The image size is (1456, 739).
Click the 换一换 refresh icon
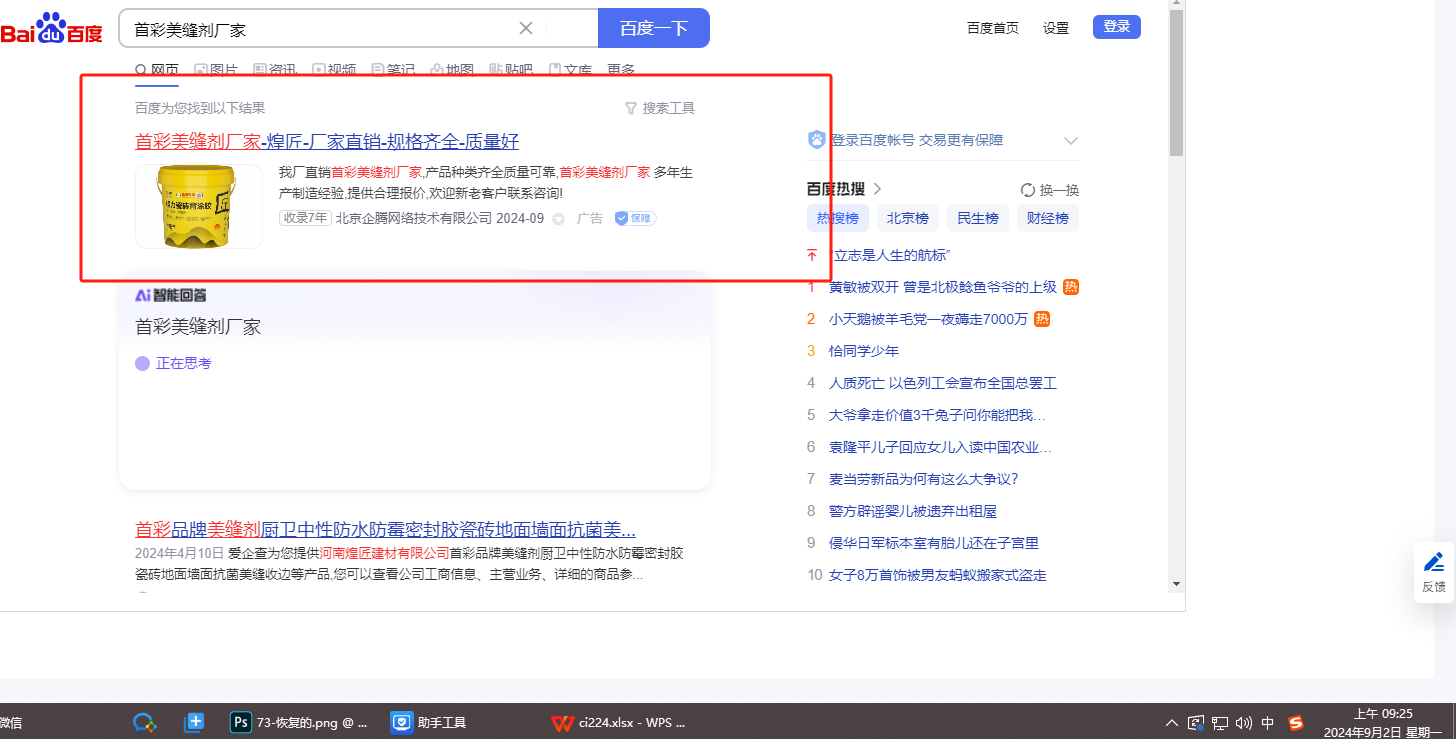[x=1027, y=190]
